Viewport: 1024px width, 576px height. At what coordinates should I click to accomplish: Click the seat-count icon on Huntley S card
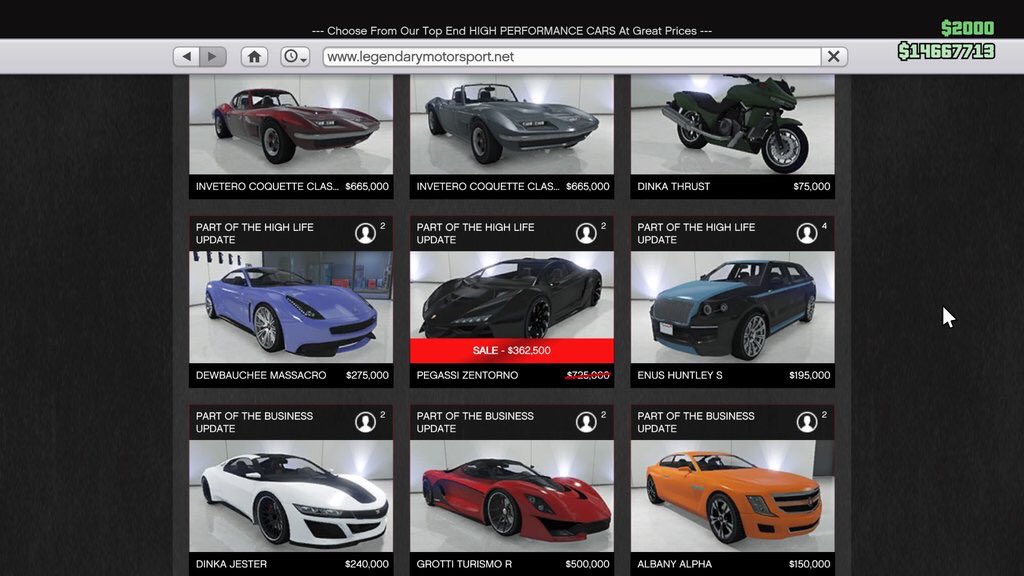(x=807, y=233)
